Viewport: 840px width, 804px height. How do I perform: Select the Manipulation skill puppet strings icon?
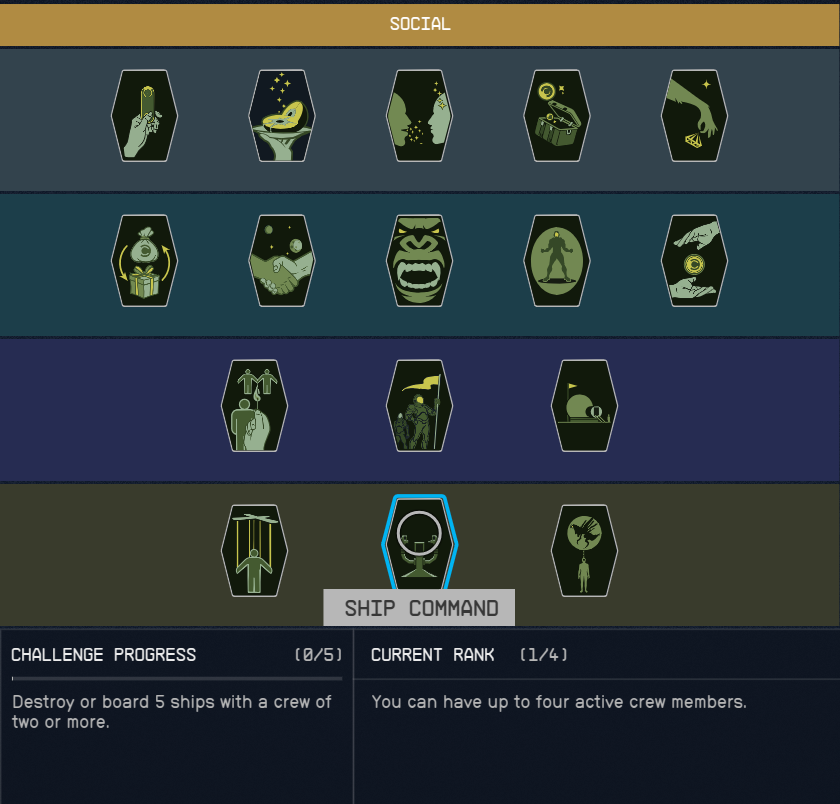pos(254,551)
